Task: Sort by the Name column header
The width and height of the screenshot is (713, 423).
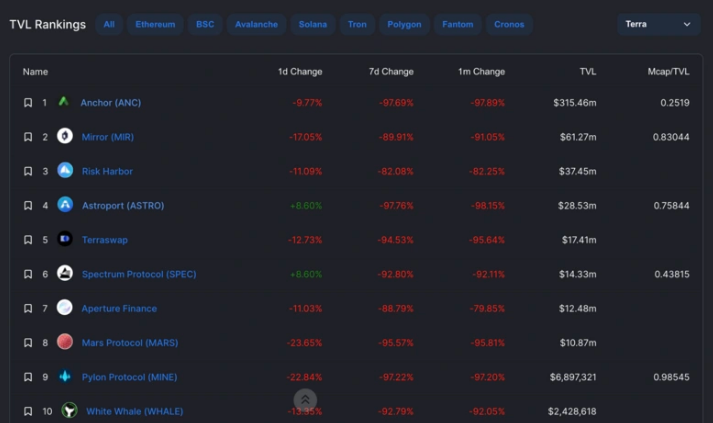Action: coord(35,72)
